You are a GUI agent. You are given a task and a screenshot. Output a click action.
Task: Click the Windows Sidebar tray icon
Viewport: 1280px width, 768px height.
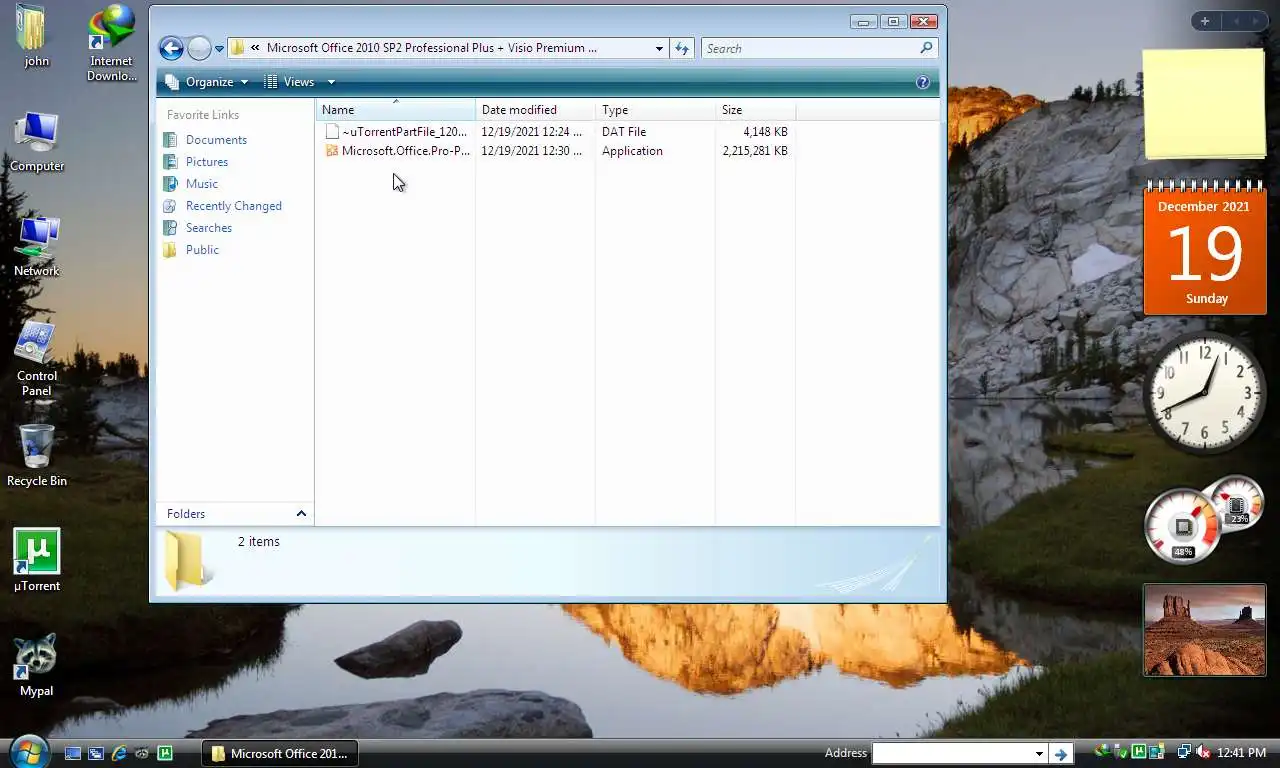point(1156,752)
